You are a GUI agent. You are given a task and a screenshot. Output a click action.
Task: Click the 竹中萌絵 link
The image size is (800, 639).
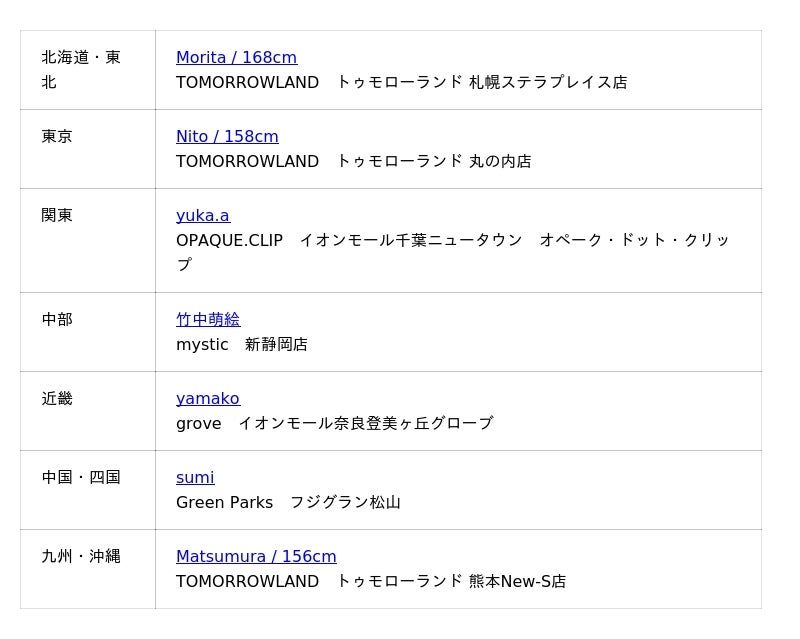[x=208, y=320]
